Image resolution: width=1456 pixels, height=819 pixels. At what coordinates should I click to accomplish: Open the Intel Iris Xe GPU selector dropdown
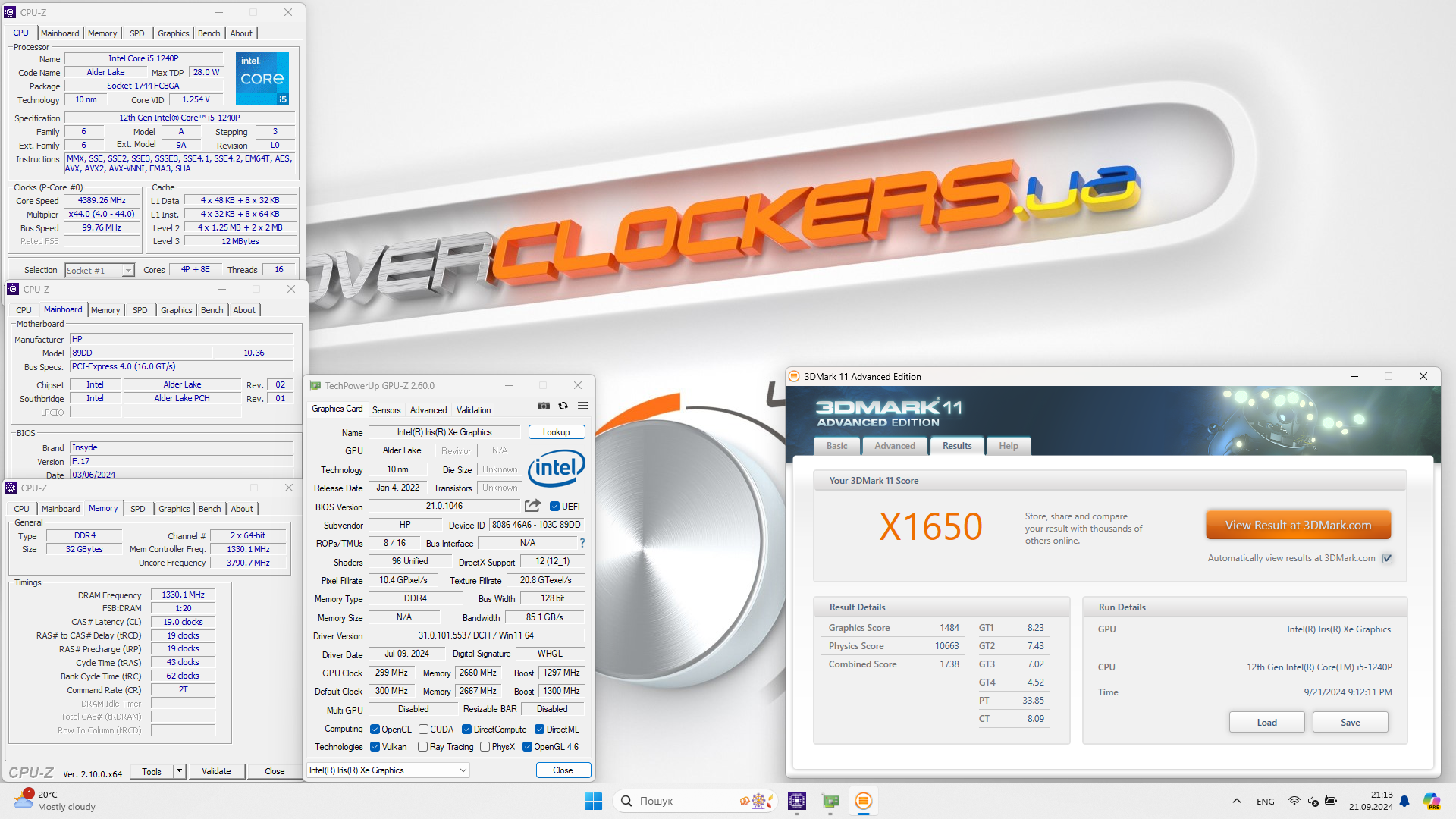point(388,770)
